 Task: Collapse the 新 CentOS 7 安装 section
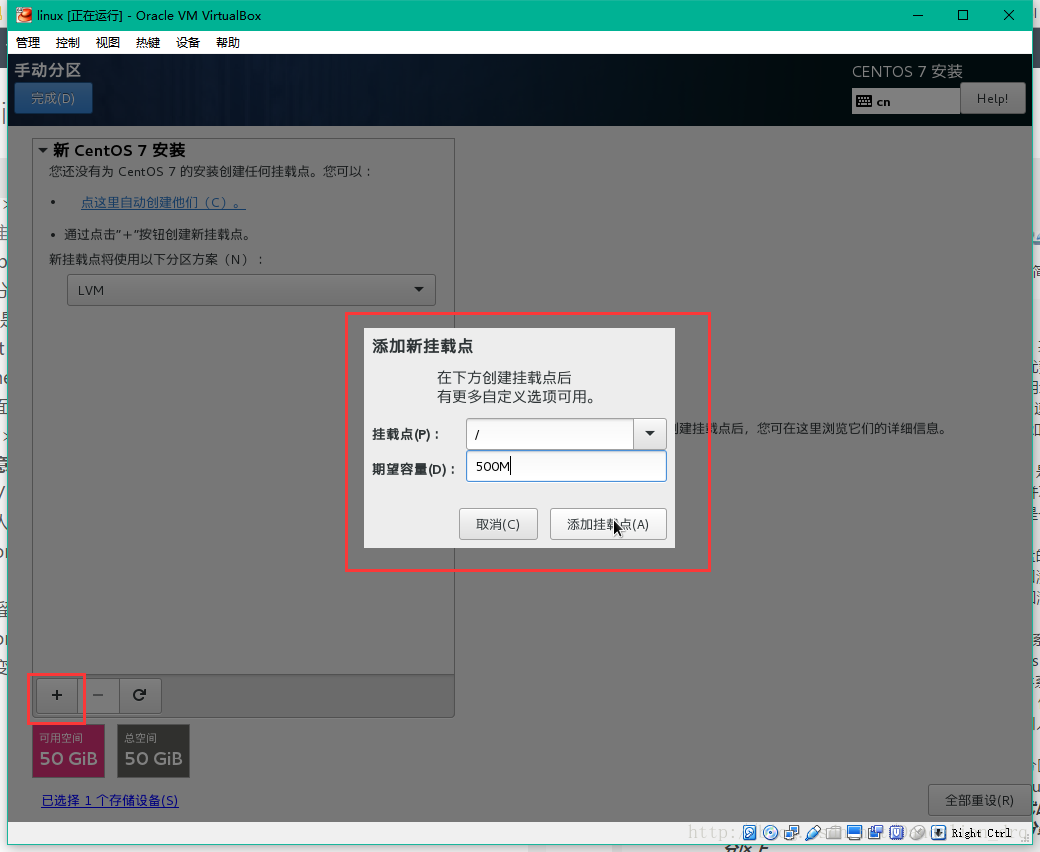pyautogui.click(x=42, y=149)
